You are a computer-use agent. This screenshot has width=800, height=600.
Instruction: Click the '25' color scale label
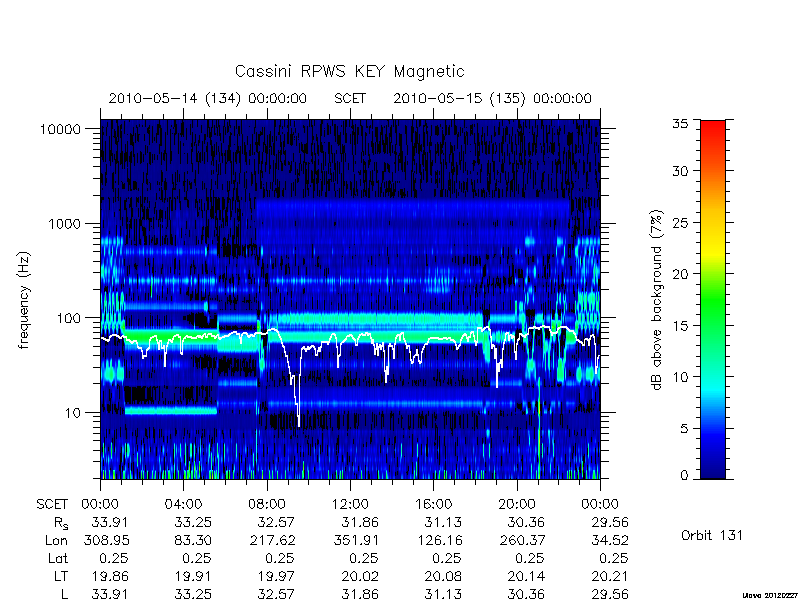click(x=680, y=222)
